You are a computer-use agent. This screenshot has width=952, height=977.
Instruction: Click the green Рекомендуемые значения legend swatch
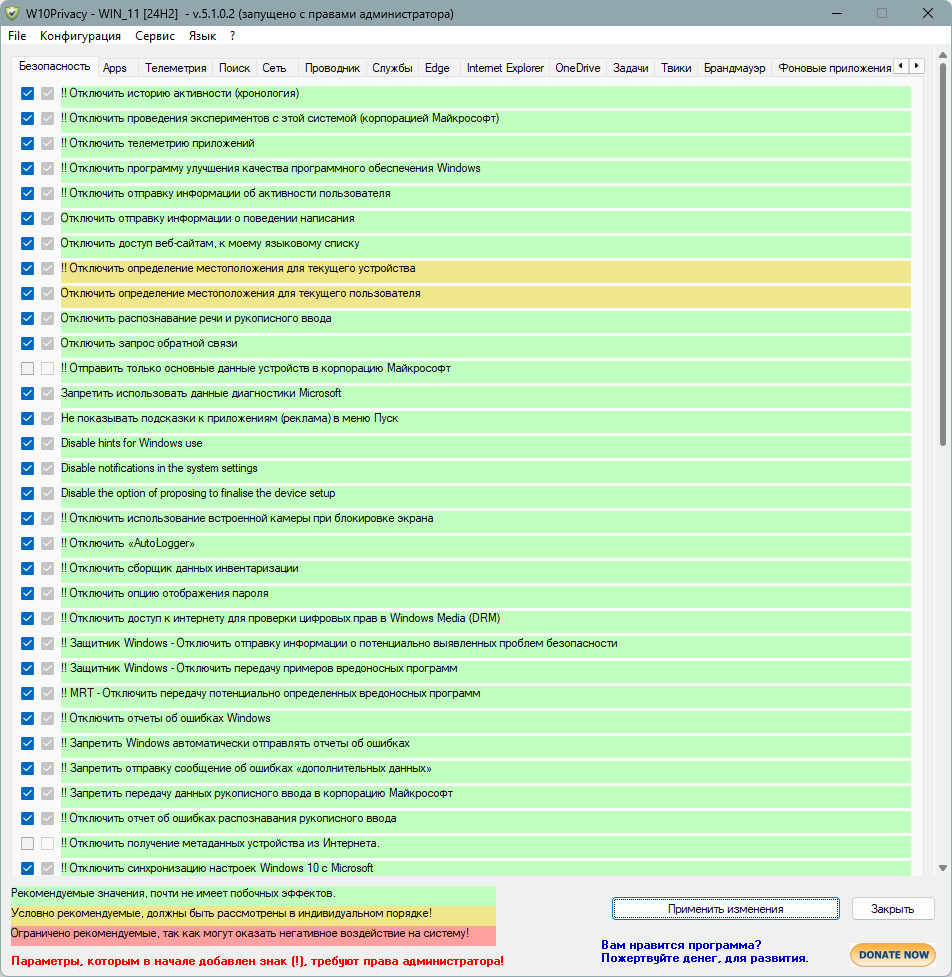point(253,894)
